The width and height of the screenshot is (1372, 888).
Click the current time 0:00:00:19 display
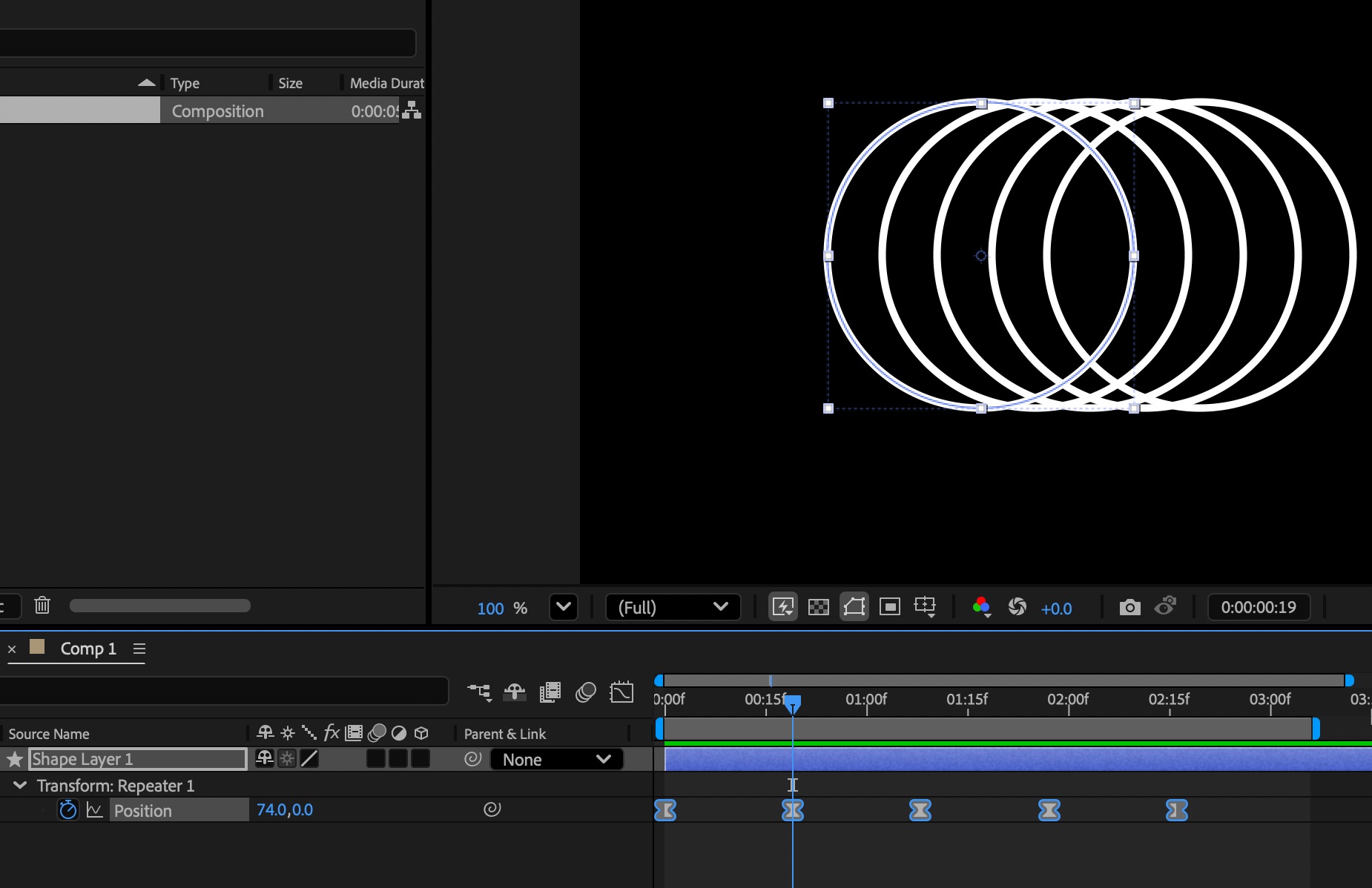[x=1258, y=608]
